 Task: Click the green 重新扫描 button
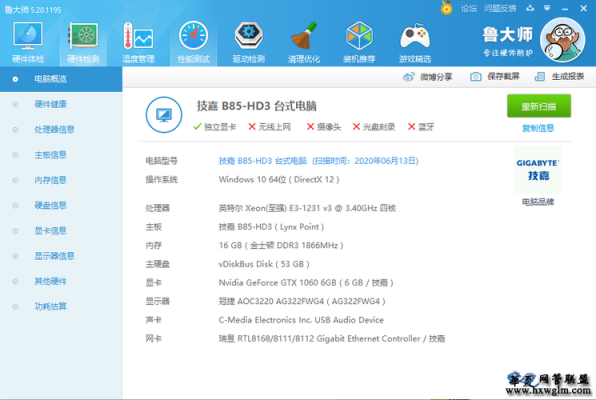click(x=539, y=106)
